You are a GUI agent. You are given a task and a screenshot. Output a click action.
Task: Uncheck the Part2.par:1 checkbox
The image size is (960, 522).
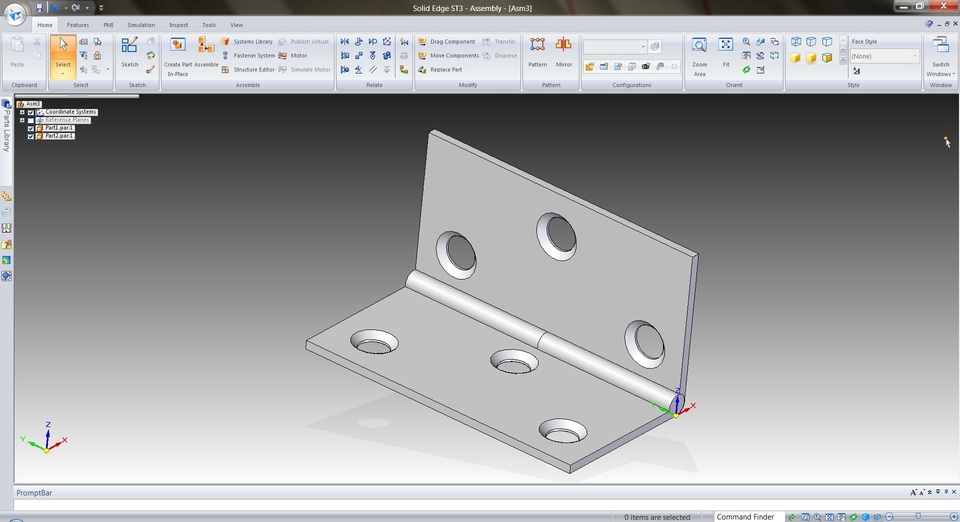[31, 136]
